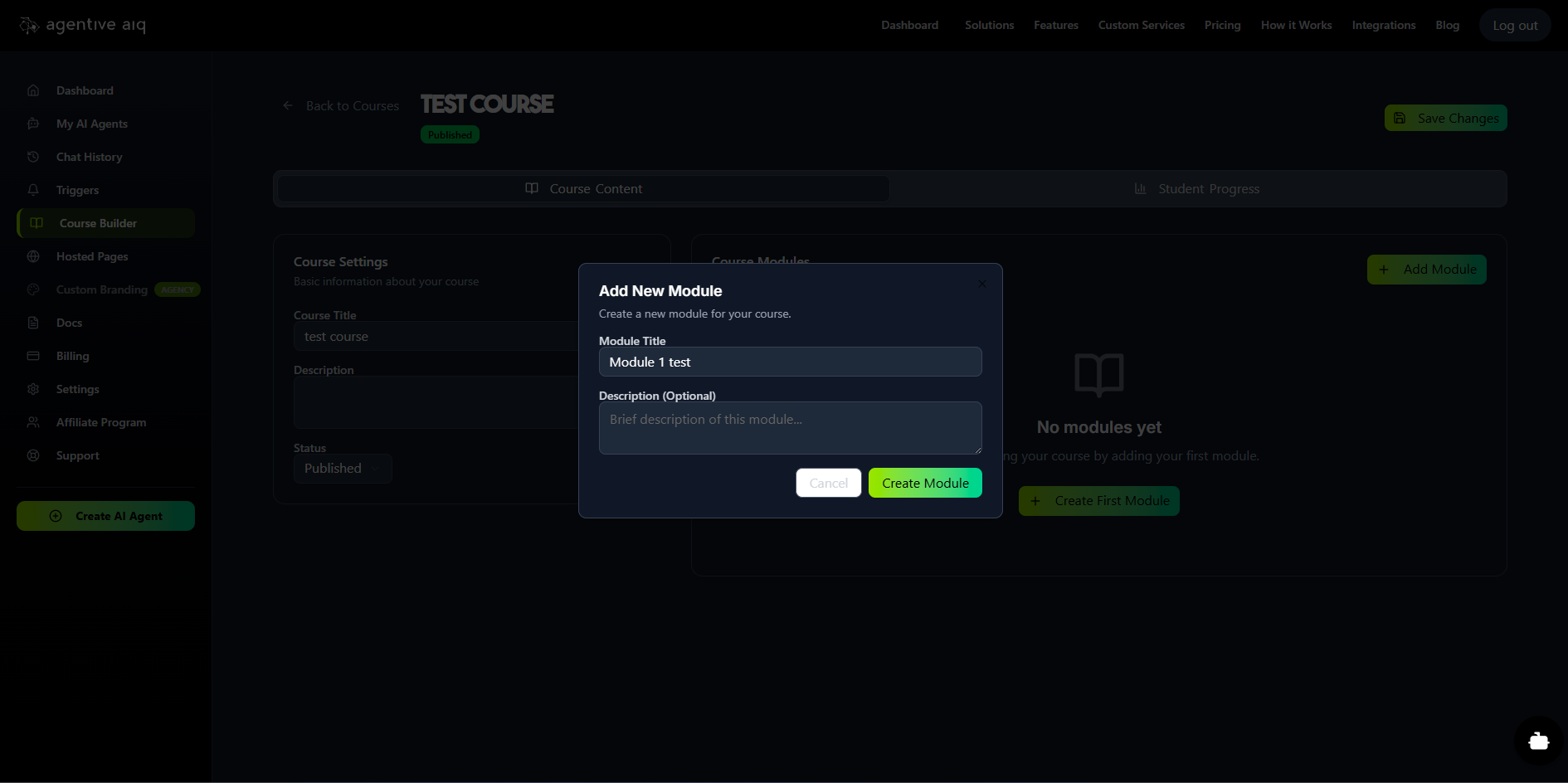The width and height of the screenshot is (1568, 783).
Task: Click the Hosted Pages globe icon
Action: (33, 256)
